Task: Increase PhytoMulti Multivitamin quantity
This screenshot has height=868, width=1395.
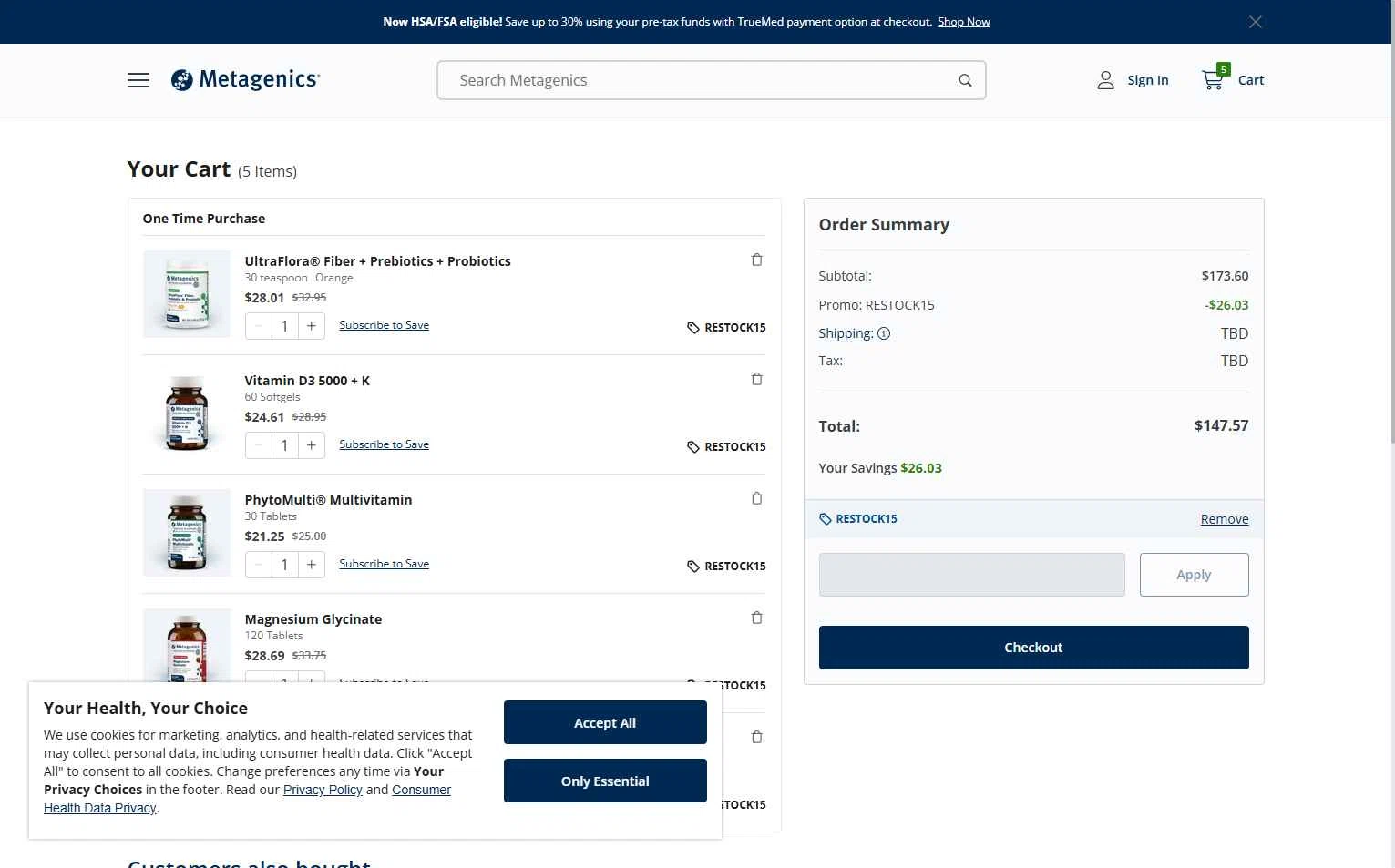Action: pyautogui.click(x=312, y=565)
